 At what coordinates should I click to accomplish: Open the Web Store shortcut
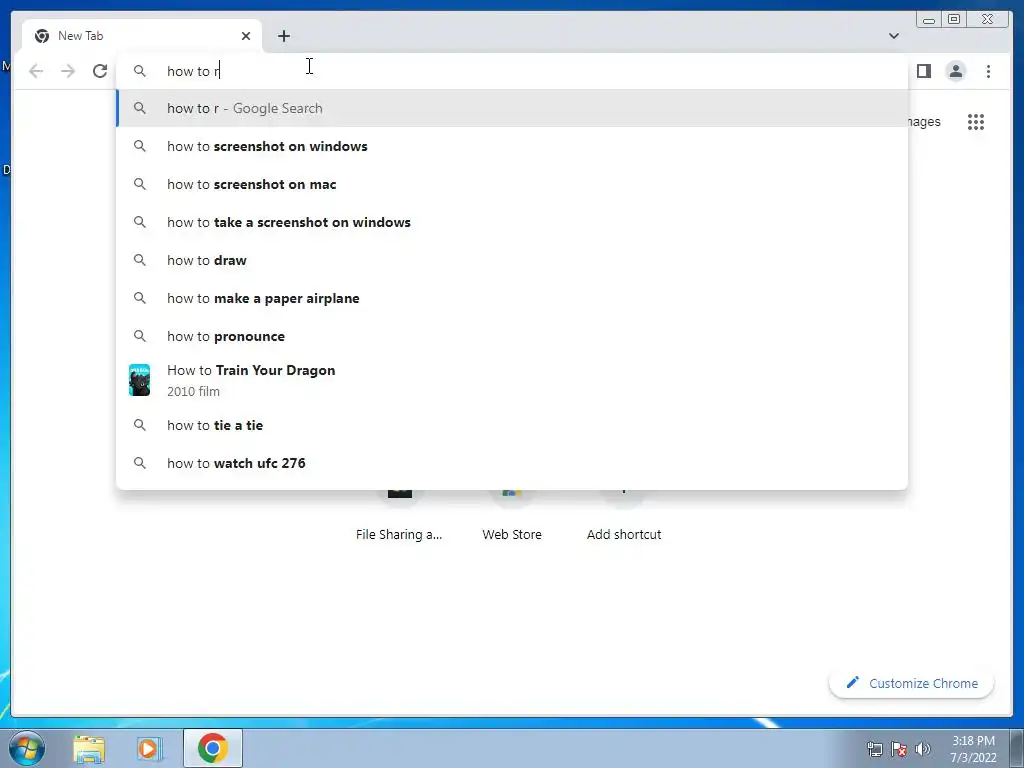(x=512, y=516)
